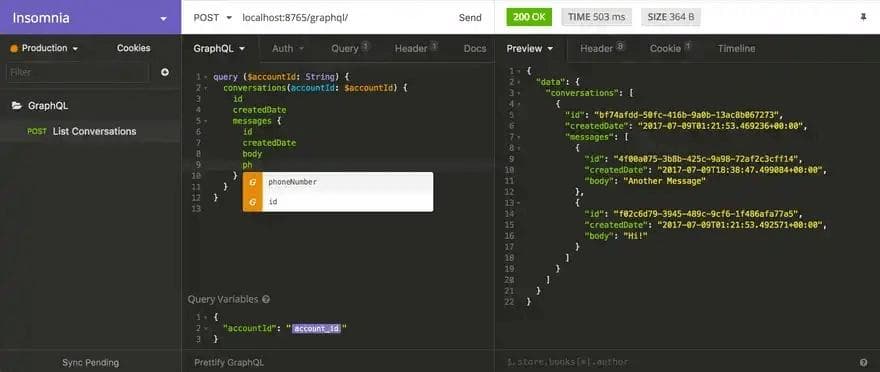880x372 pixels.
Task: Click the Sync Pending status
Action: tap(90, 362)
